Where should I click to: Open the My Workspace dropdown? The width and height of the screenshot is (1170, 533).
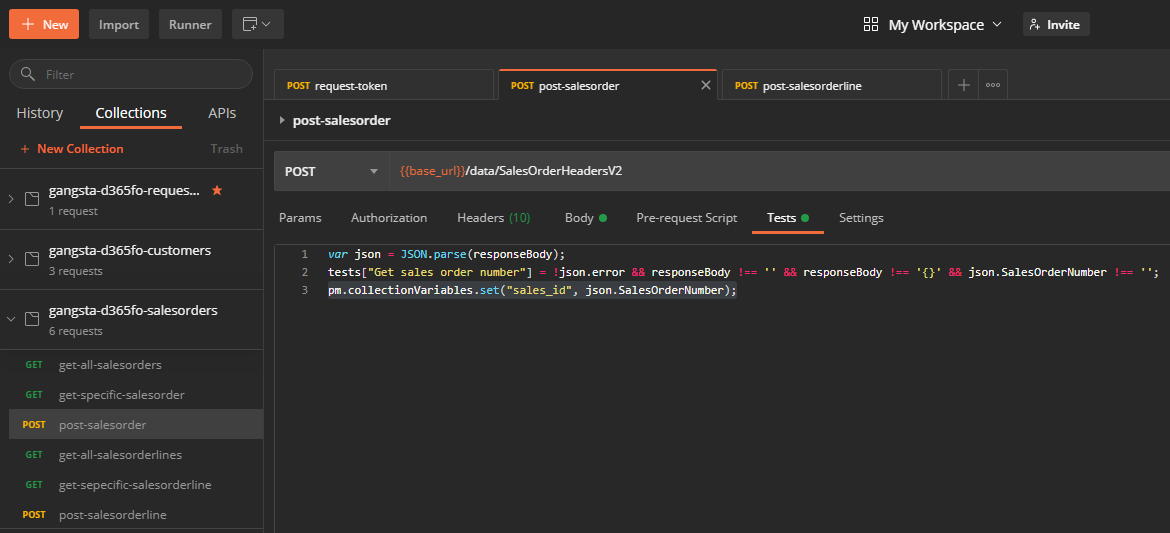click(x=944, y=24)
